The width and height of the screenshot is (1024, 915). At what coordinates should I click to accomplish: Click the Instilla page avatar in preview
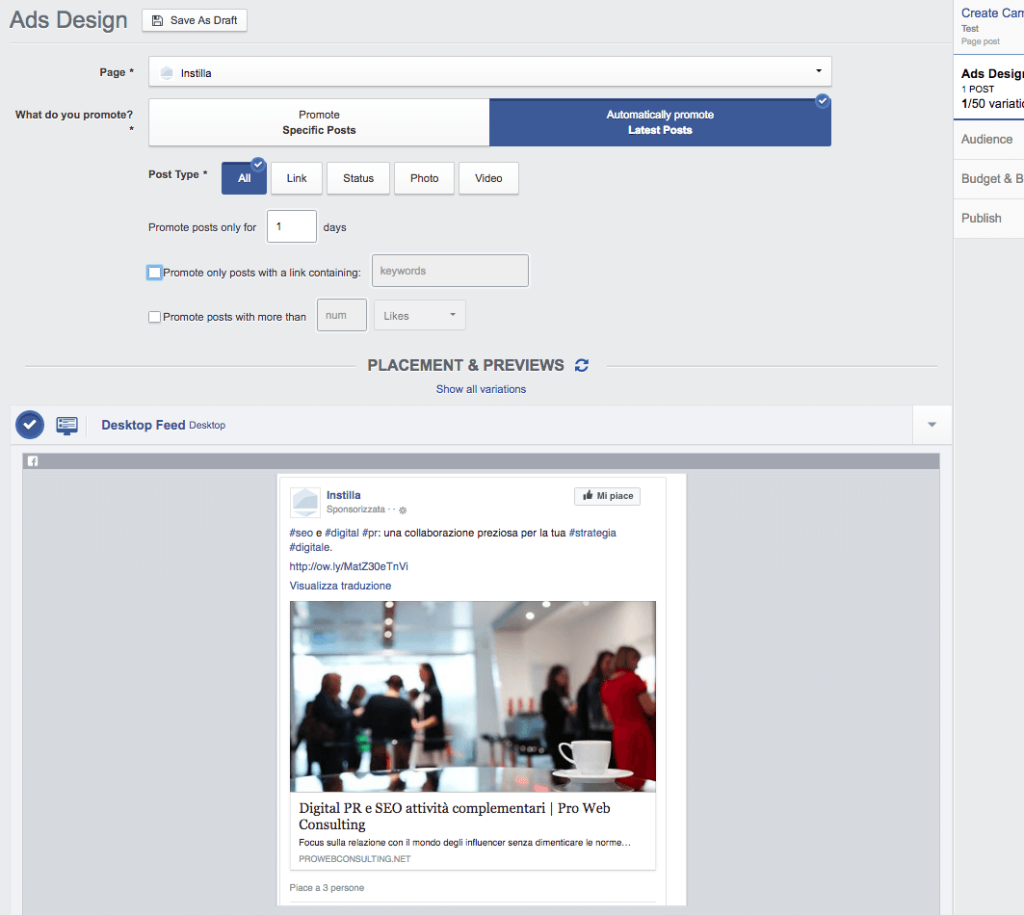[x=305, y=502]
